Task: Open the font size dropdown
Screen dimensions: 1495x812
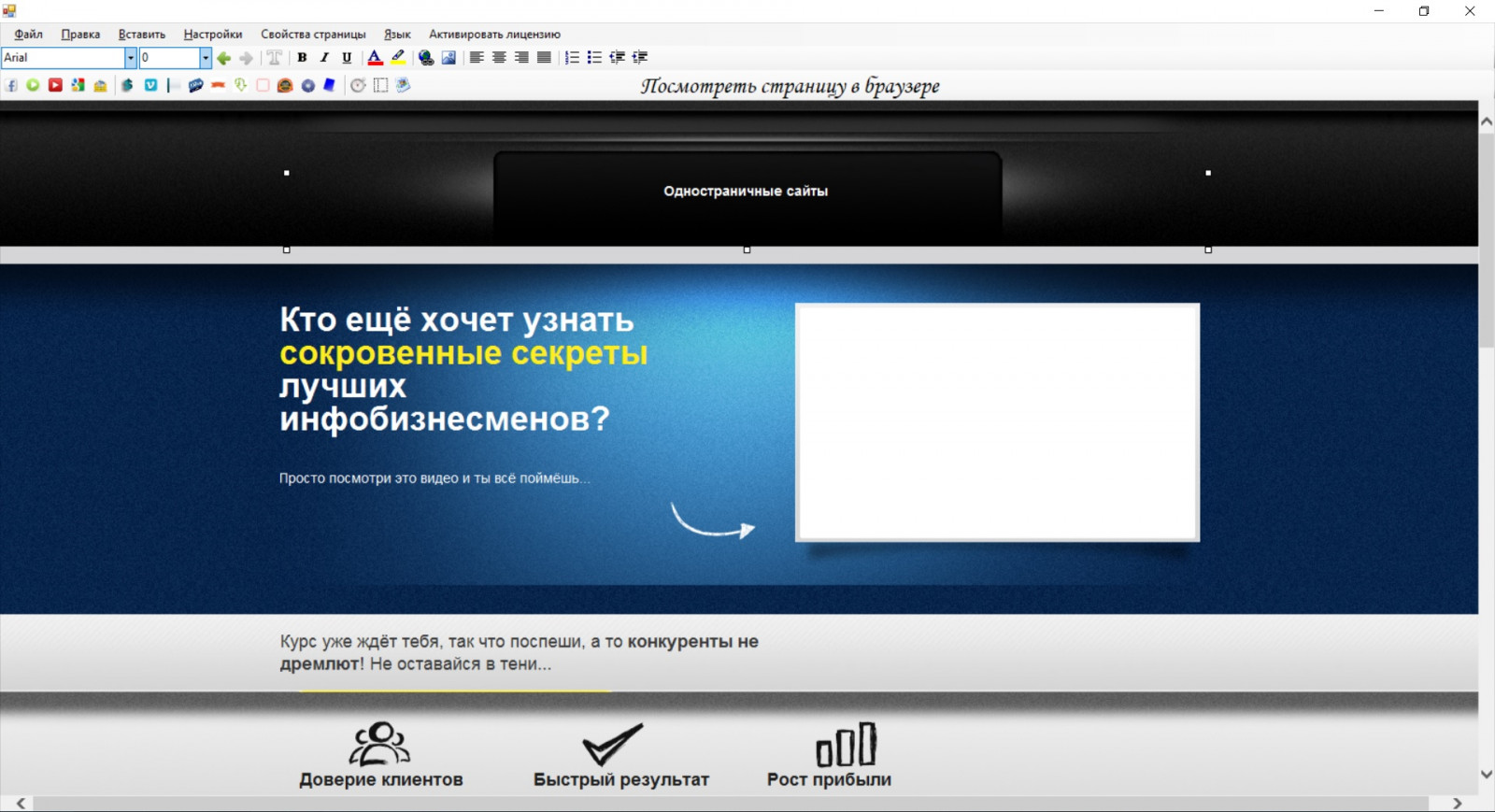Action: (x=206, y=58)
